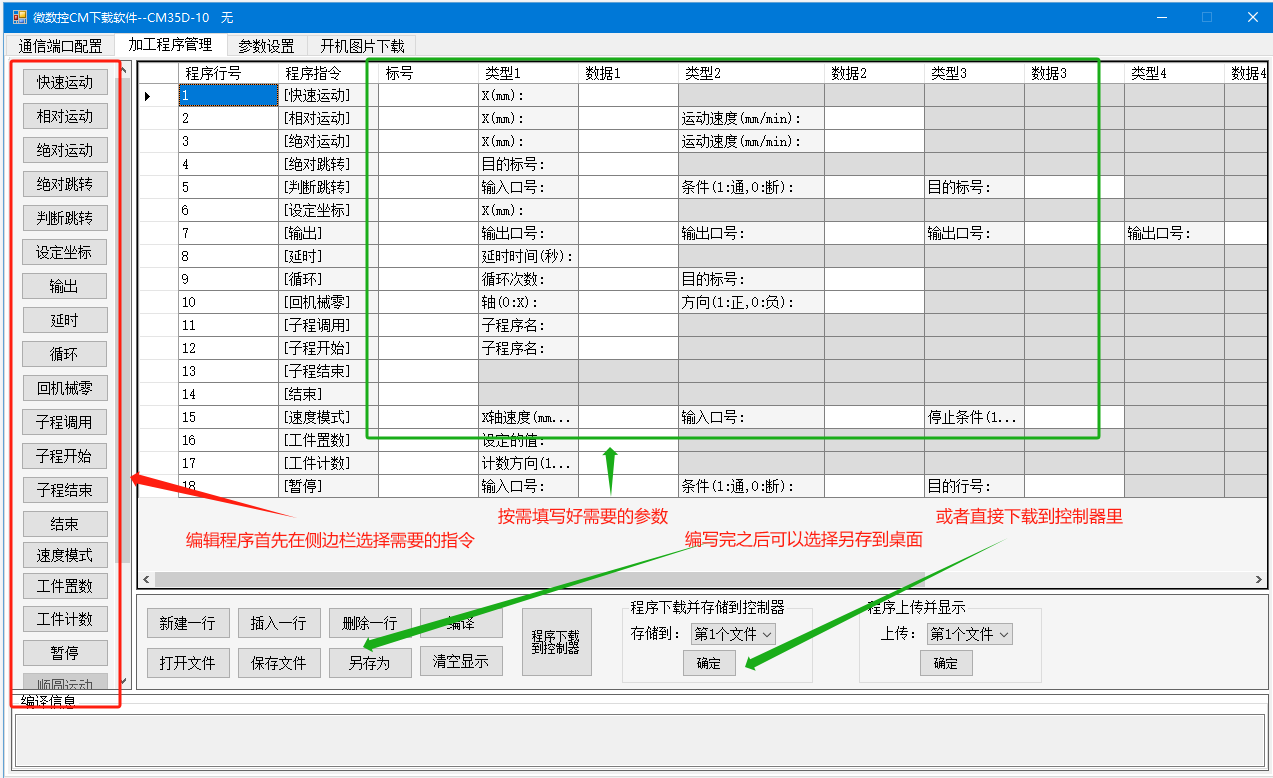
Task: Click the 程序下载到控制器 button
Action: (557, 642)
